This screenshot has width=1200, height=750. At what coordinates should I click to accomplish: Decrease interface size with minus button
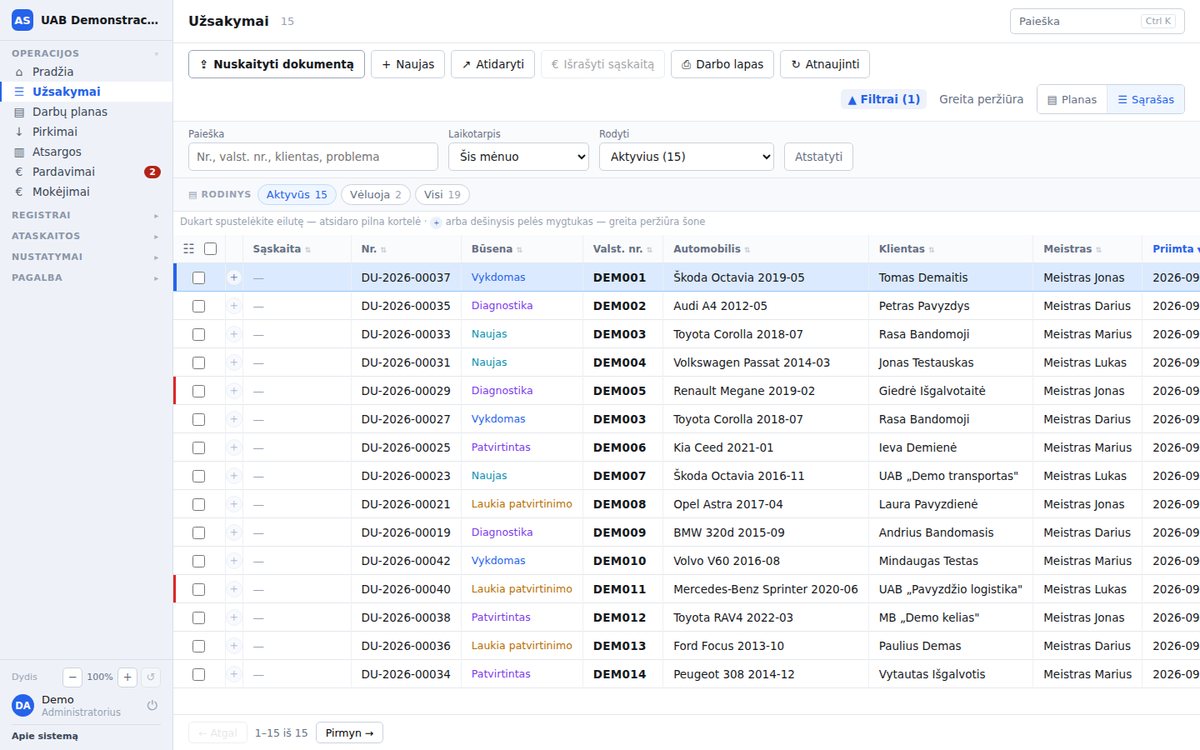pyautogui.click(x=73, y=677)
